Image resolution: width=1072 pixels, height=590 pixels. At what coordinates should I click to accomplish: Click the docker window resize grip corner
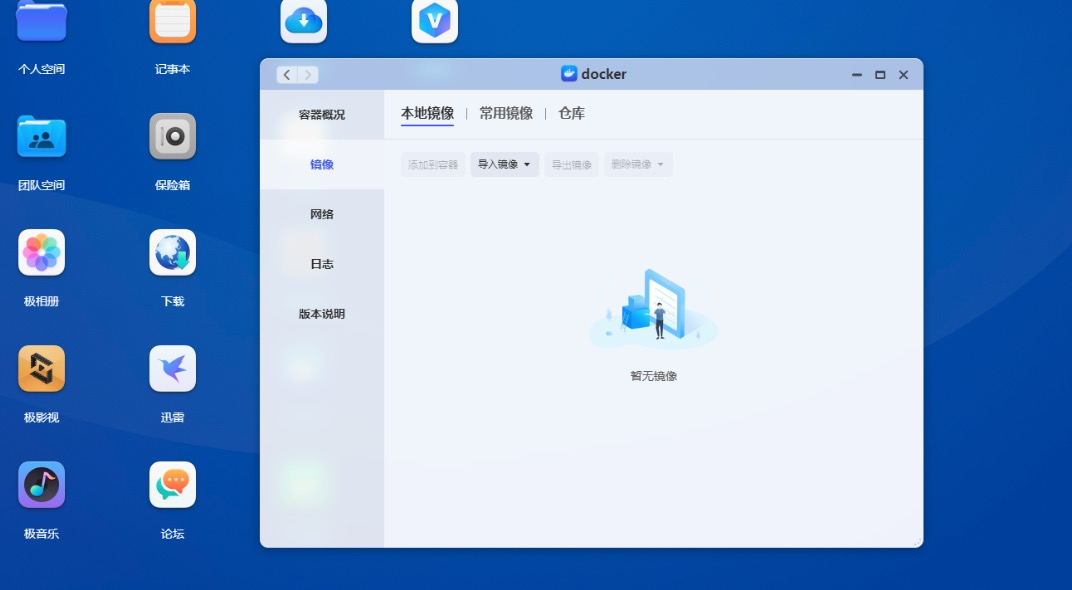(917, 542)
